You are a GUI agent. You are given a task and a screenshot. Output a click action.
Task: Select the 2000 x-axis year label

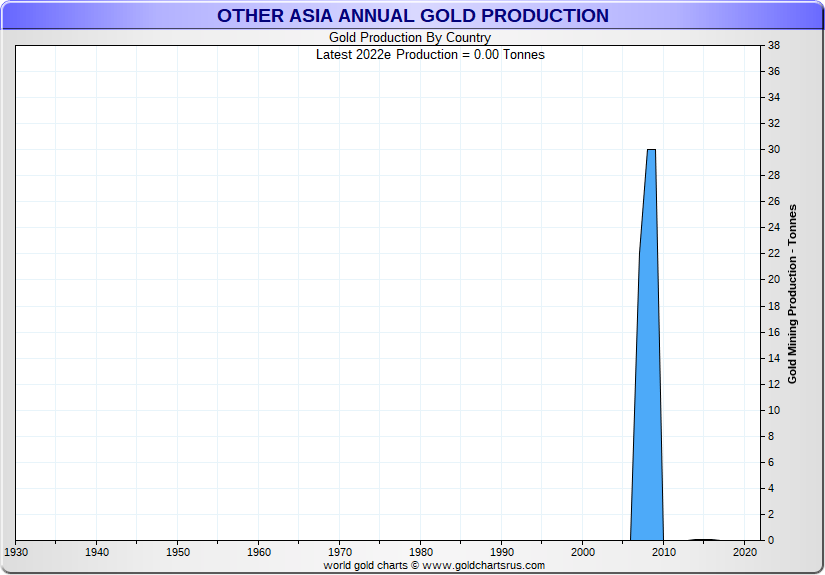point(583,552)
